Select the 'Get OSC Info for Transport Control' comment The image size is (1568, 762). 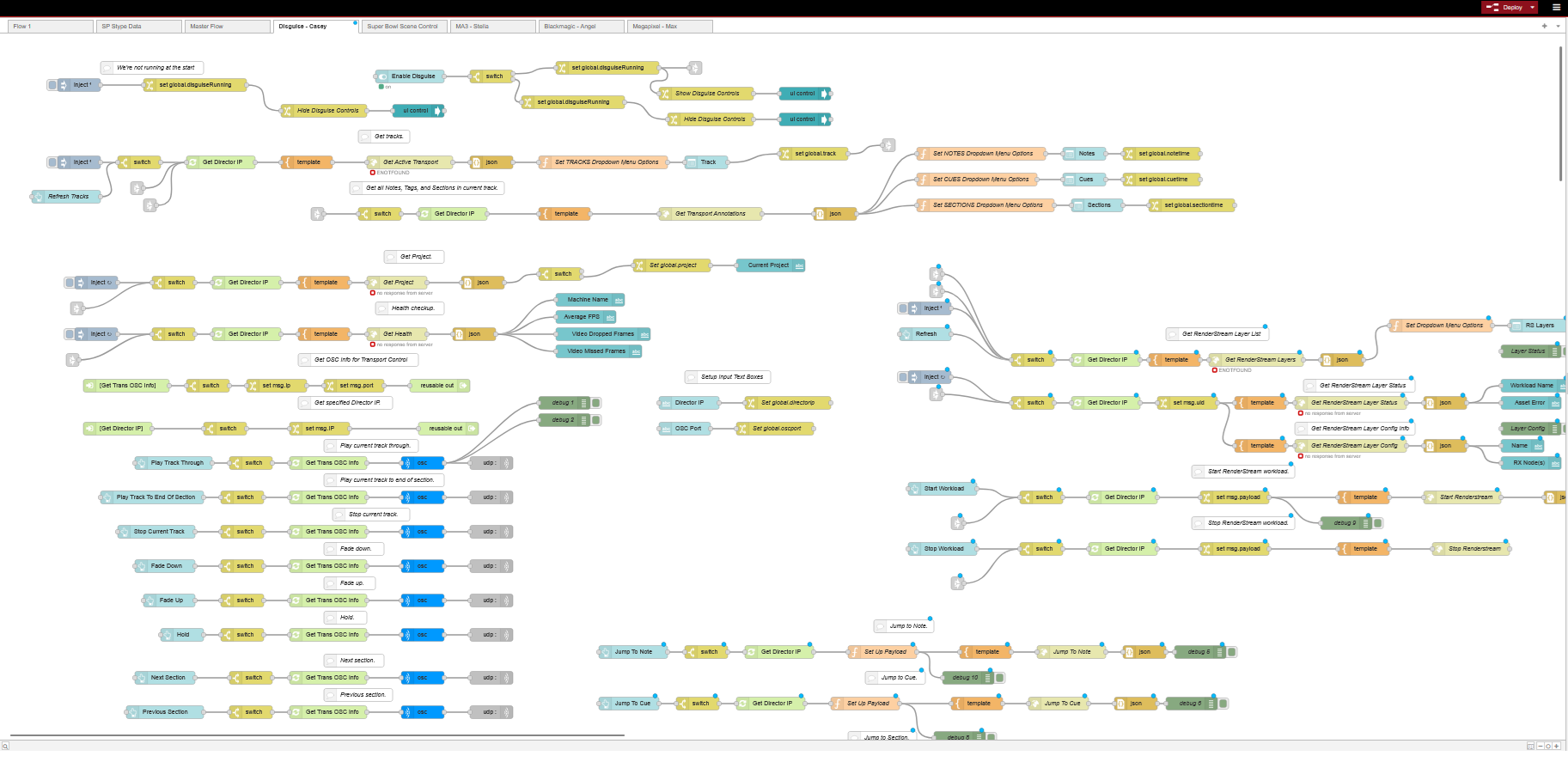358,360
